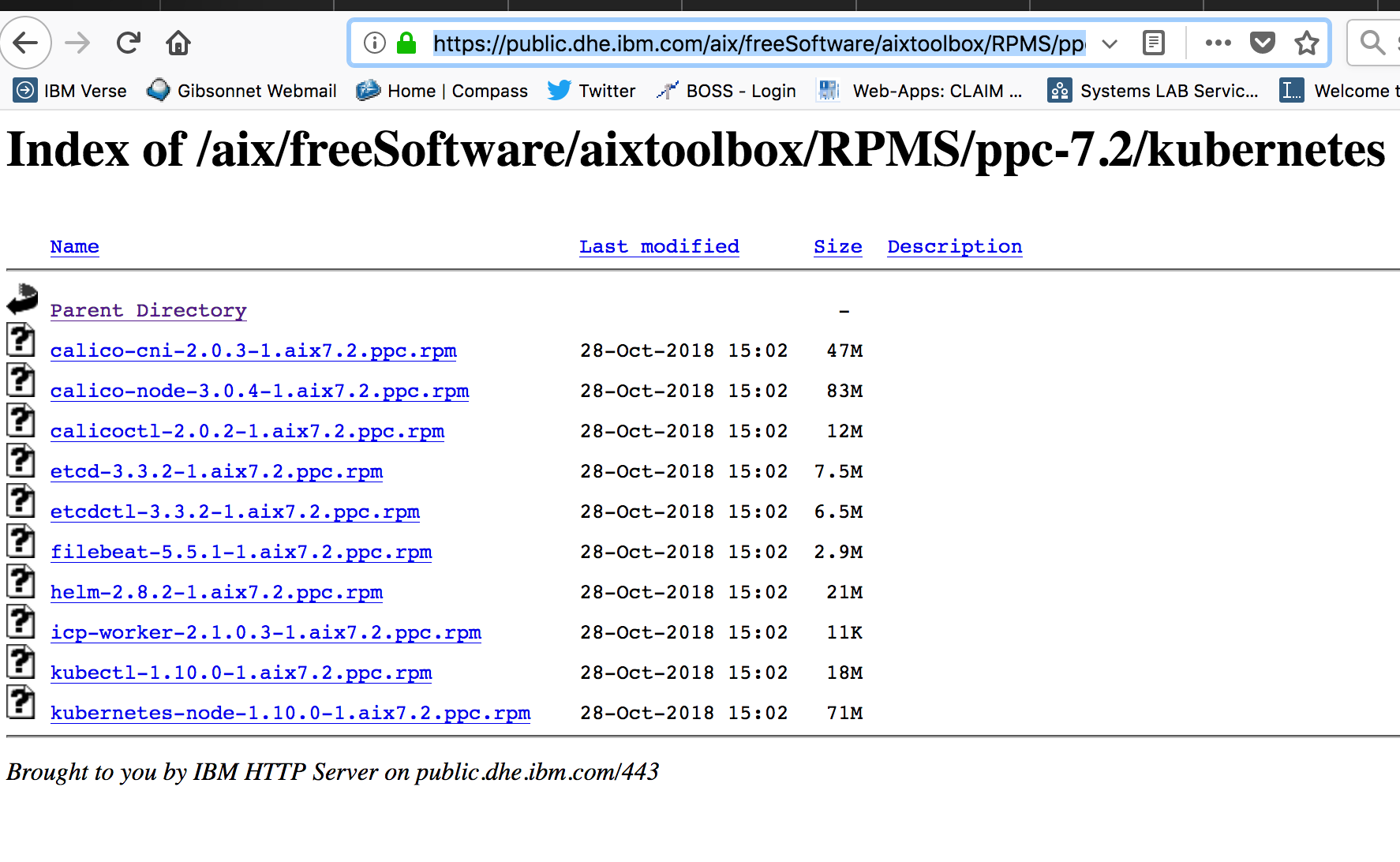This screenshot has height=862, width=1400.
Task: Click the page heading Index of kubernetes
Action: point(696,150)
